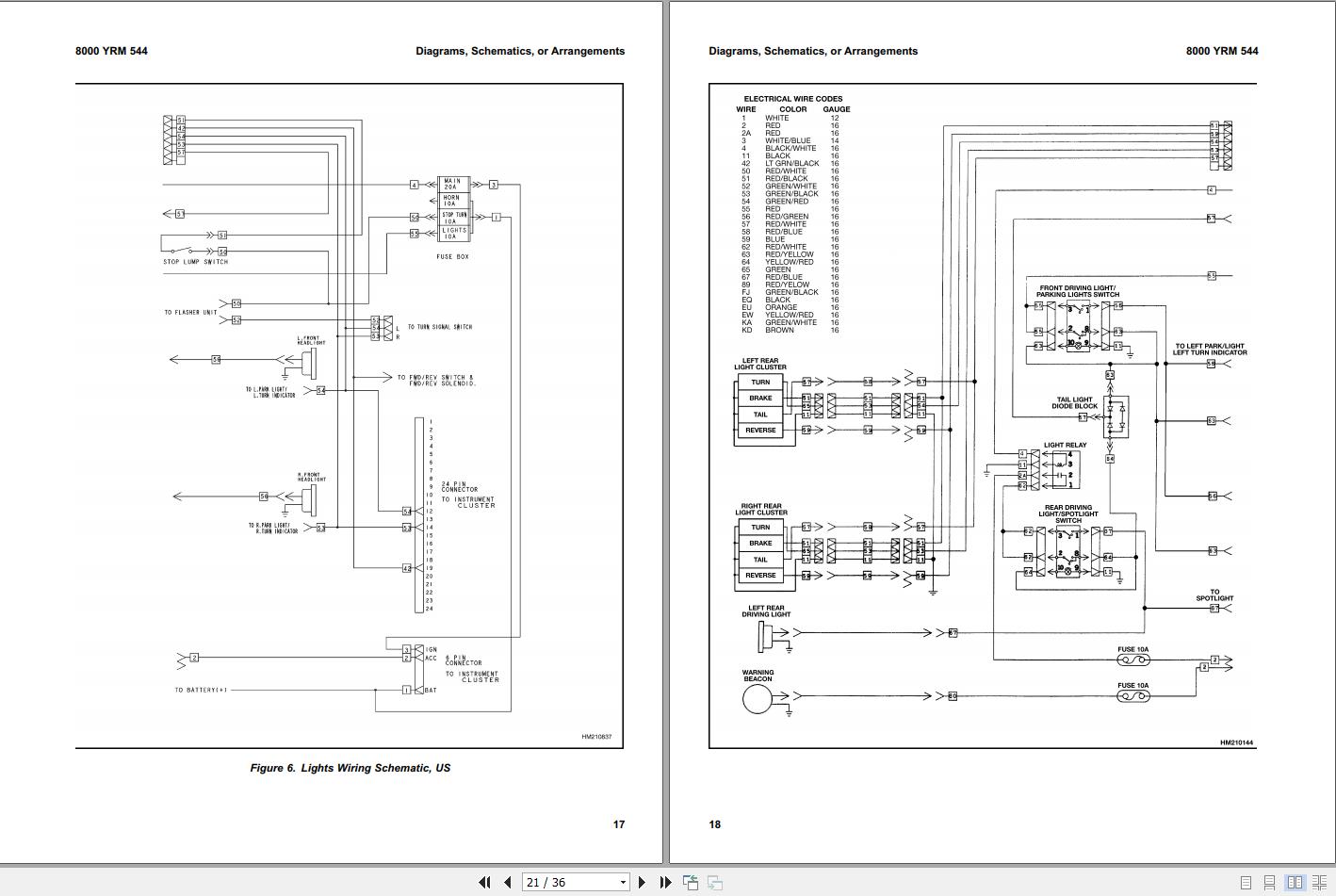The width and height of the screenshot is (1336, 896).
Task: Click the drawing number HM210637
Action: point(596,737)
